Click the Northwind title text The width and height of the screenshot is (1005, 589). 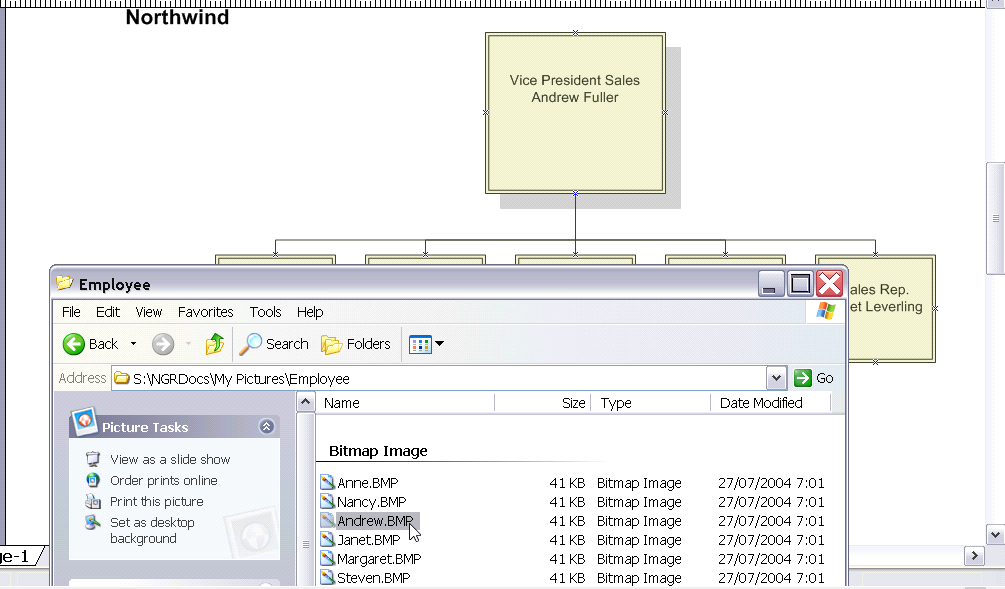[x=177, y=17]
